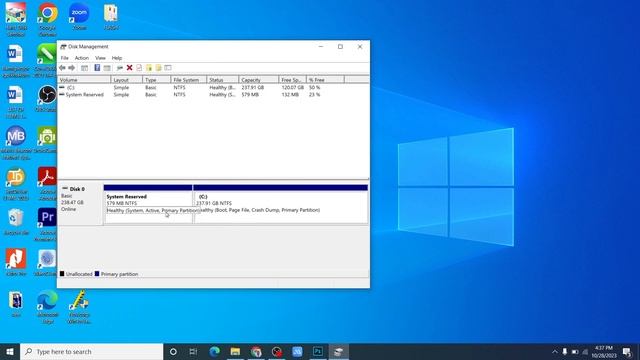Click the 237.91 GB capacity cell
Viewport: 640px width, 360px height.
tap(253, 87)
